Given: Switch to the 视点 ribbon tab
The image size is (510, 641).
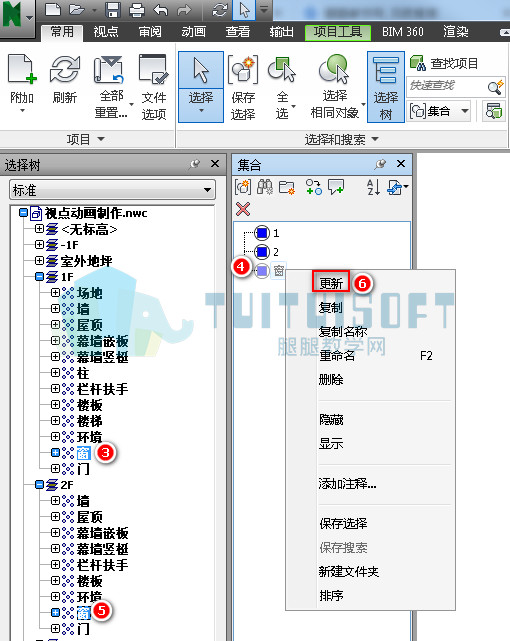Looking at the screenshot, I should pyautogui.click(x=106, y=32).
